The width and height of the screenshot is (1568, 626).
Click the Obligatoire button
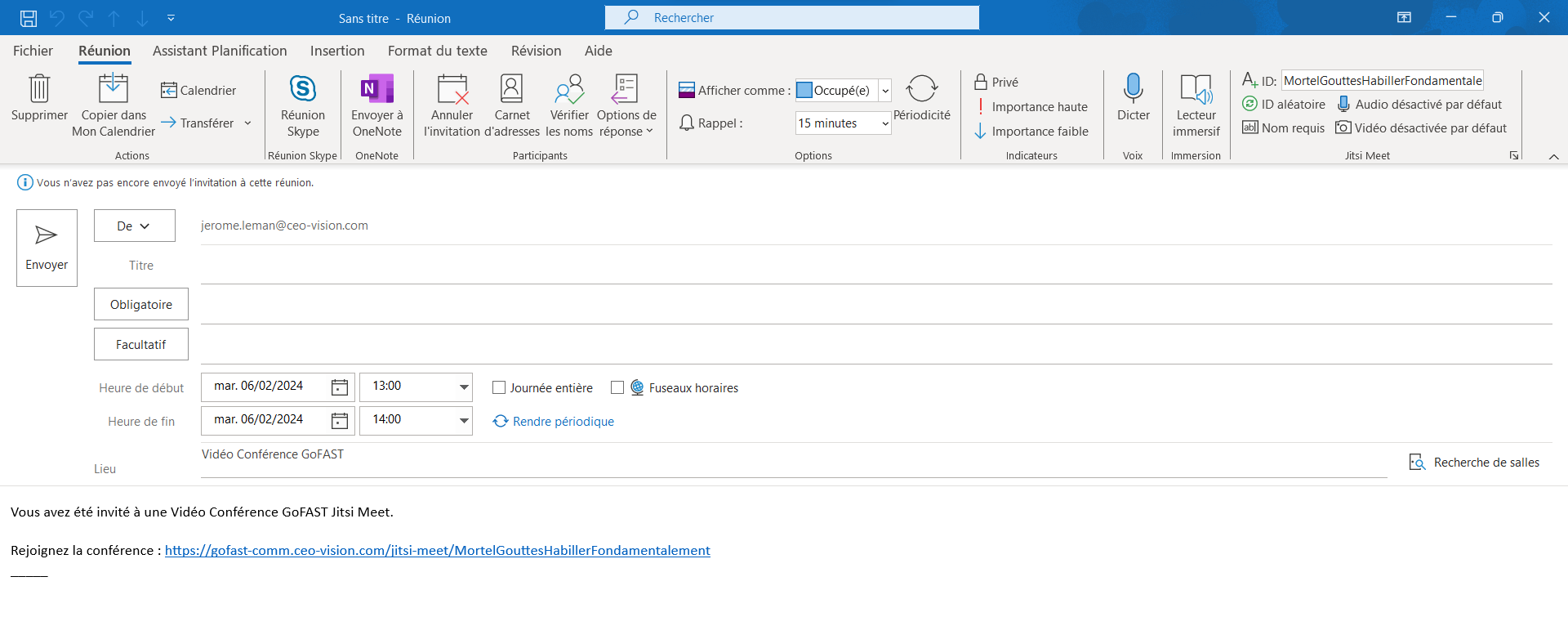point(141,304)
